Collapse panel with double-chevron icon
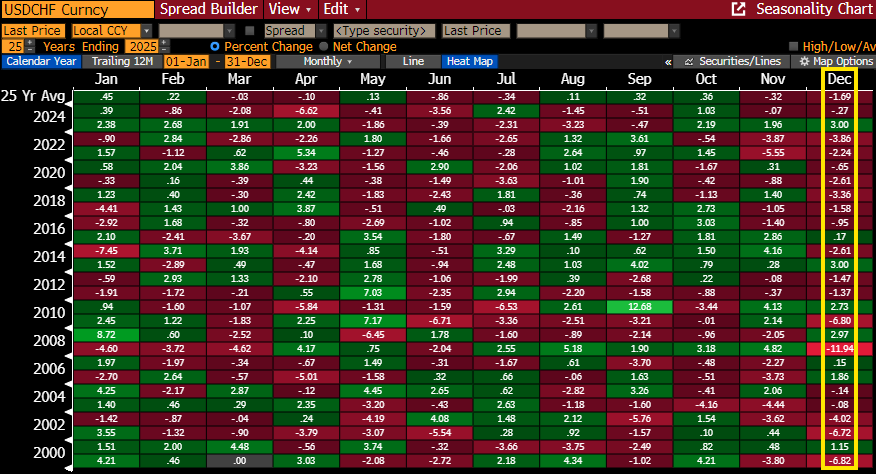This screenshot has height=474, width=876. pyautogui.click(x=668, y=61)
